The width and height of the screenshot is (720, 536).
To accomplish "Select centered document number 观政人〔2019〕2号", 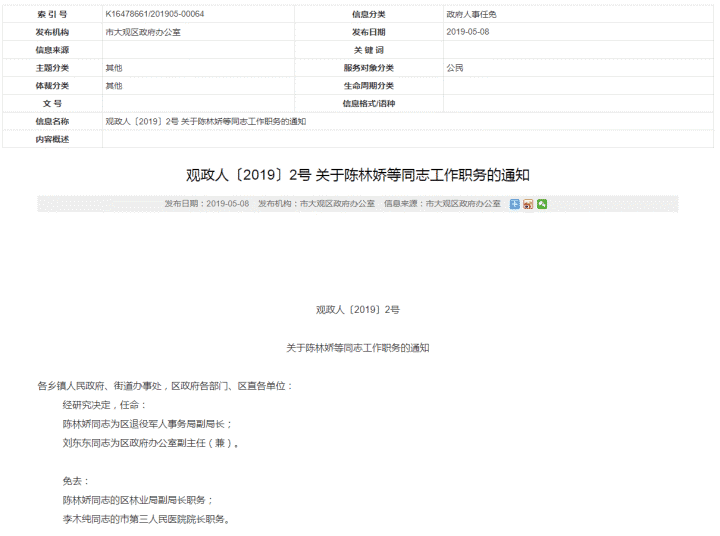I will coord(358,310).
